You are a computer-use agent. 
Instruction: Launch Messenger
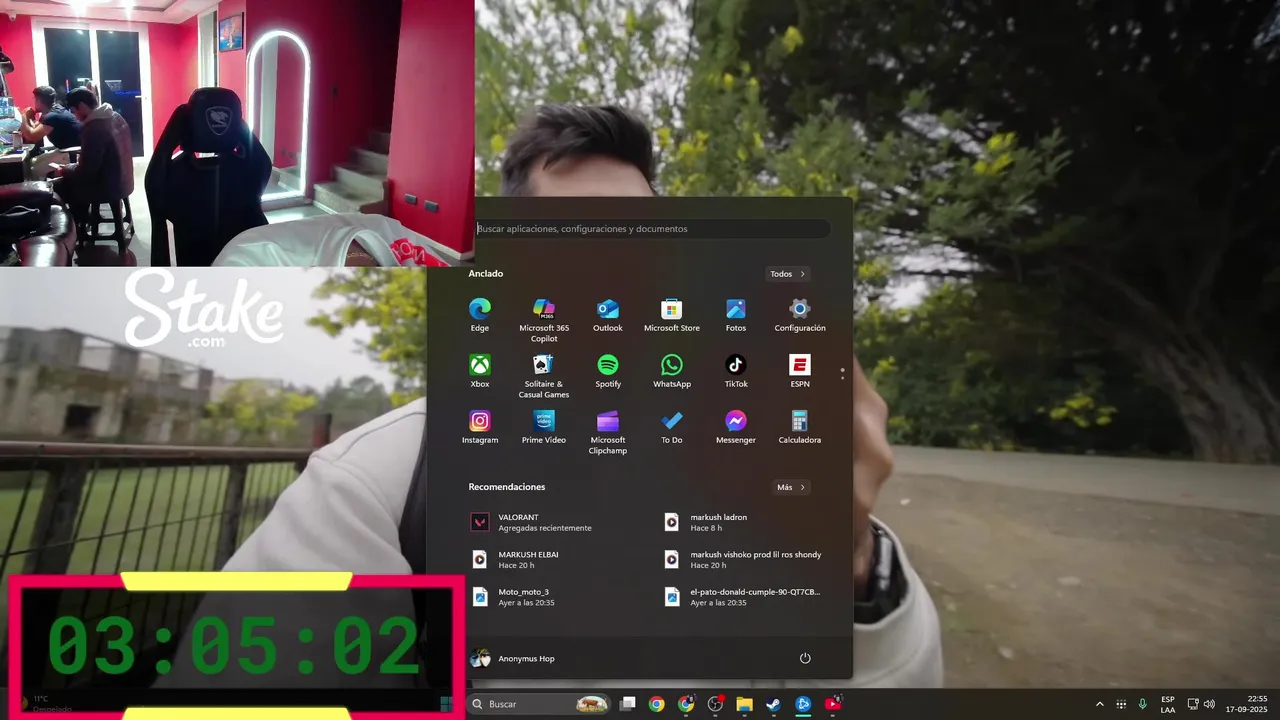[736, 427]
